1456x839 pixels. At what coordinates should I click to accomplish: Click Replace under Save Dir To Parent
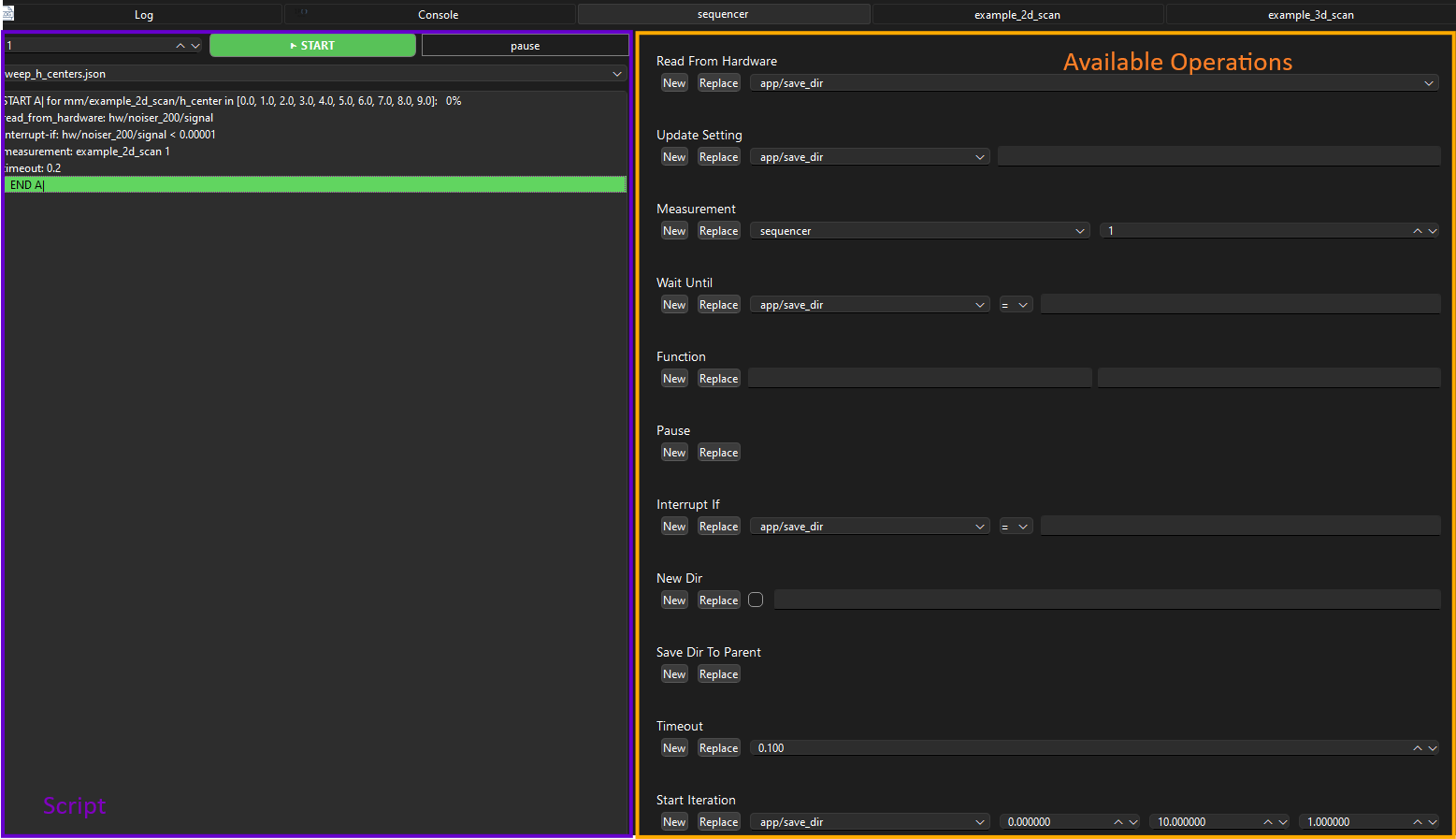point(718,674)
